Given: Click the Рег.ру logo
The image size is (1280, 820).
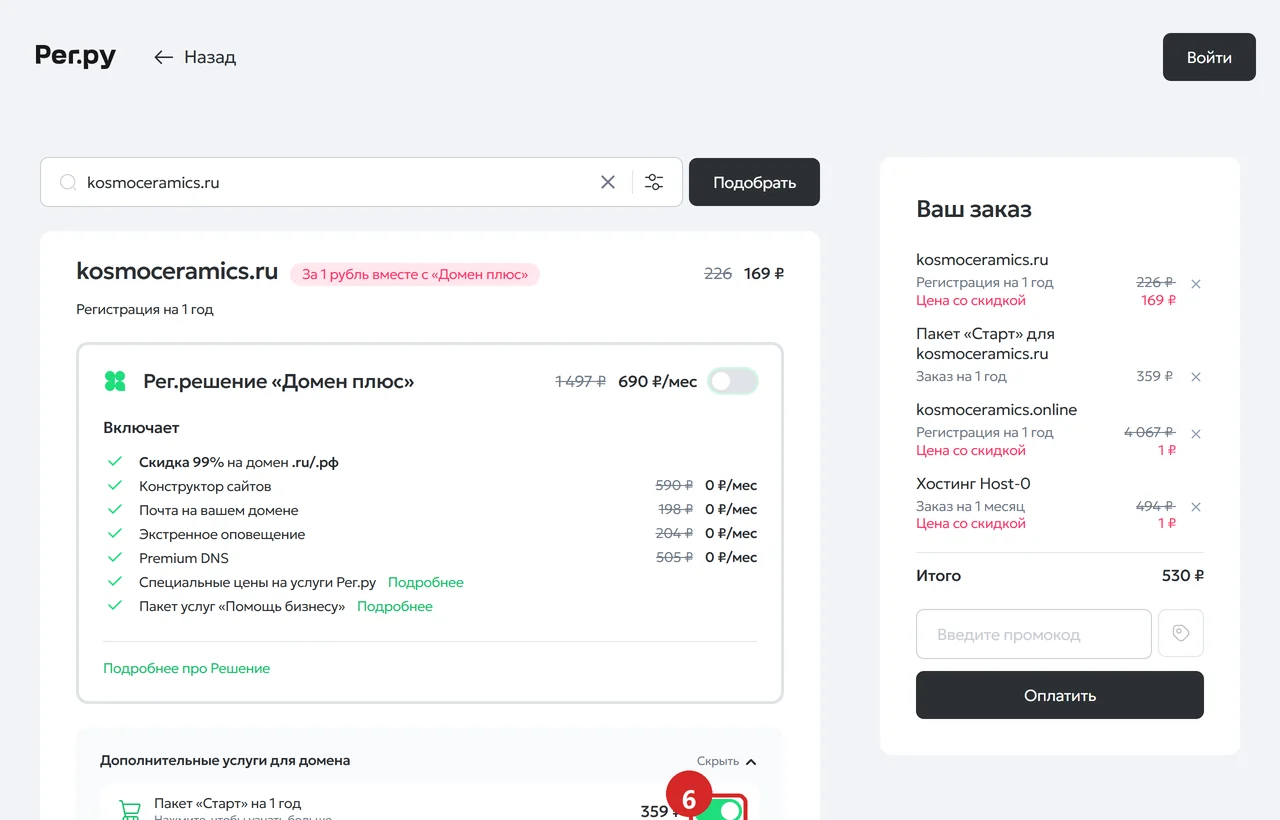Looking at the screenshot, I should point(75,56).
